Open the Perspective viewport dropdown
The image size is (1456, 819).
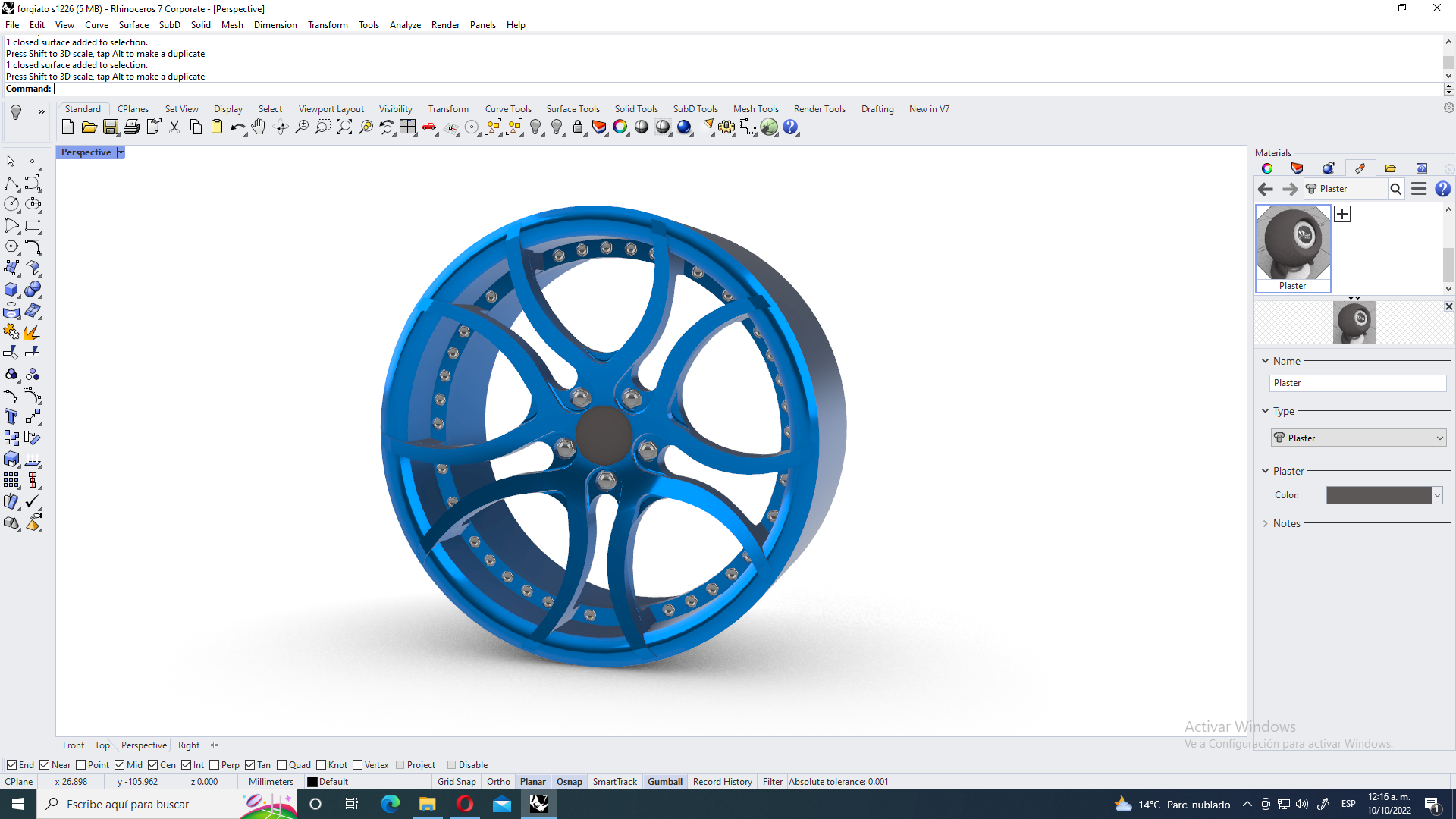pyautogui.click(x=121, y=152)
